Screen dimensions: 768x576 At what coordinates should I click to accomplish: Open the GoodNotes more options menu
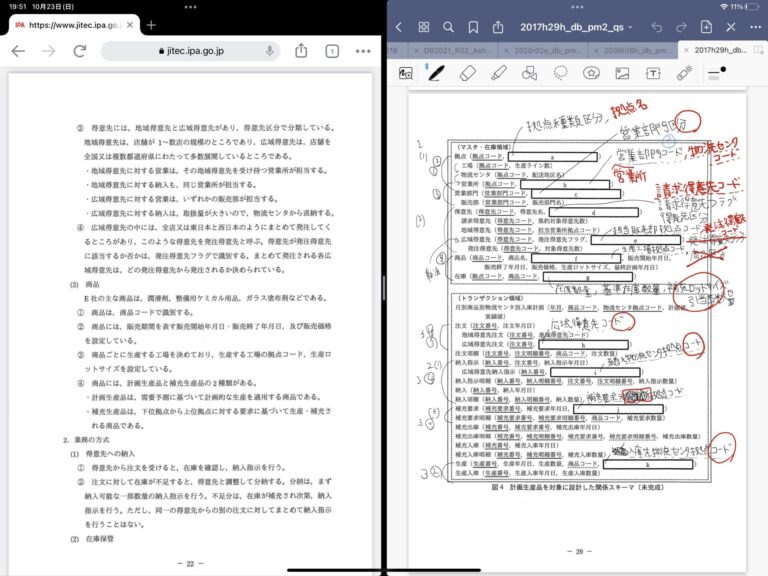click(x=756, y=27)
